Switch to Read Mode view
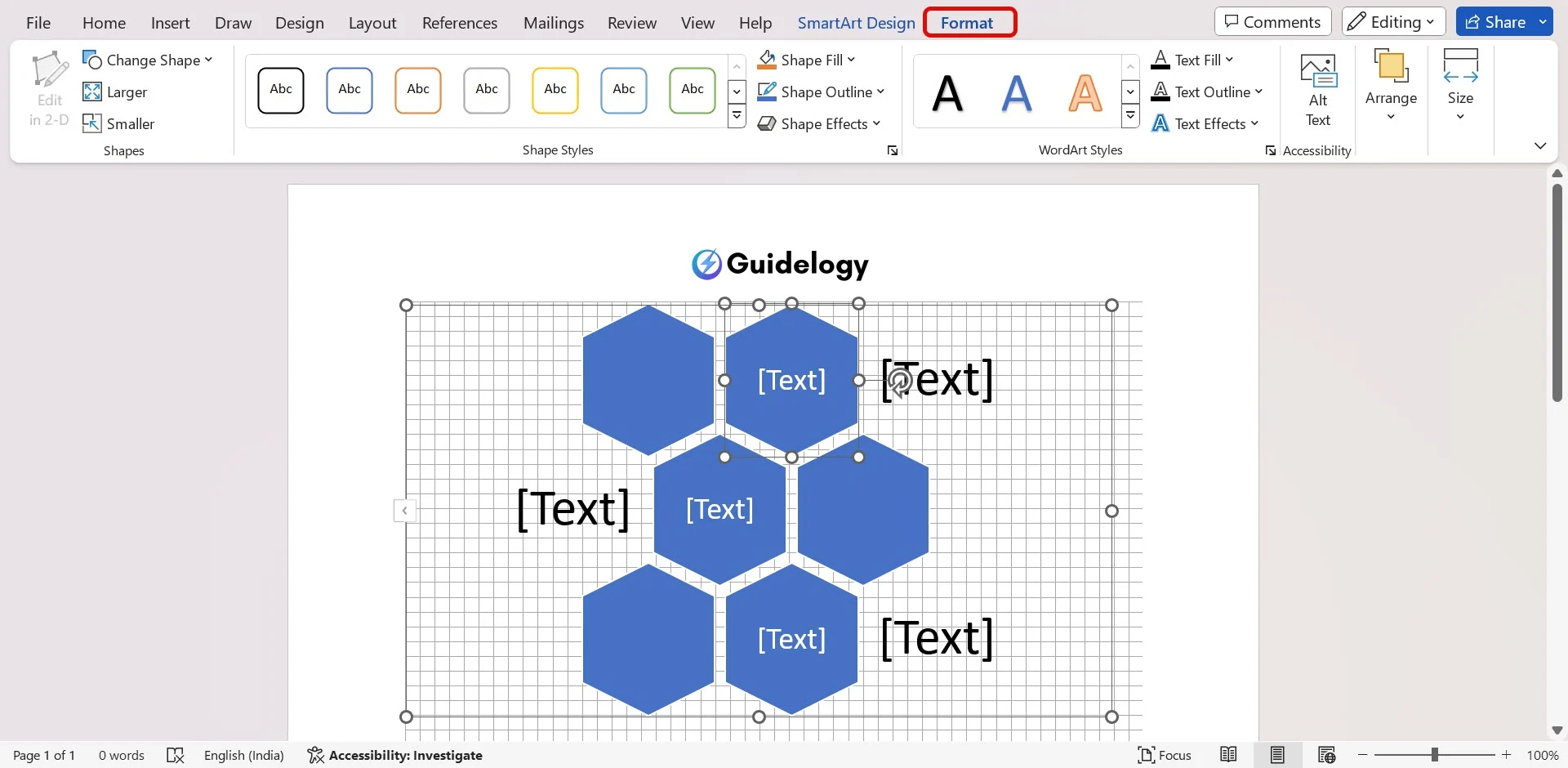This screenshot has height=768, width=1568. (1228, 755)
